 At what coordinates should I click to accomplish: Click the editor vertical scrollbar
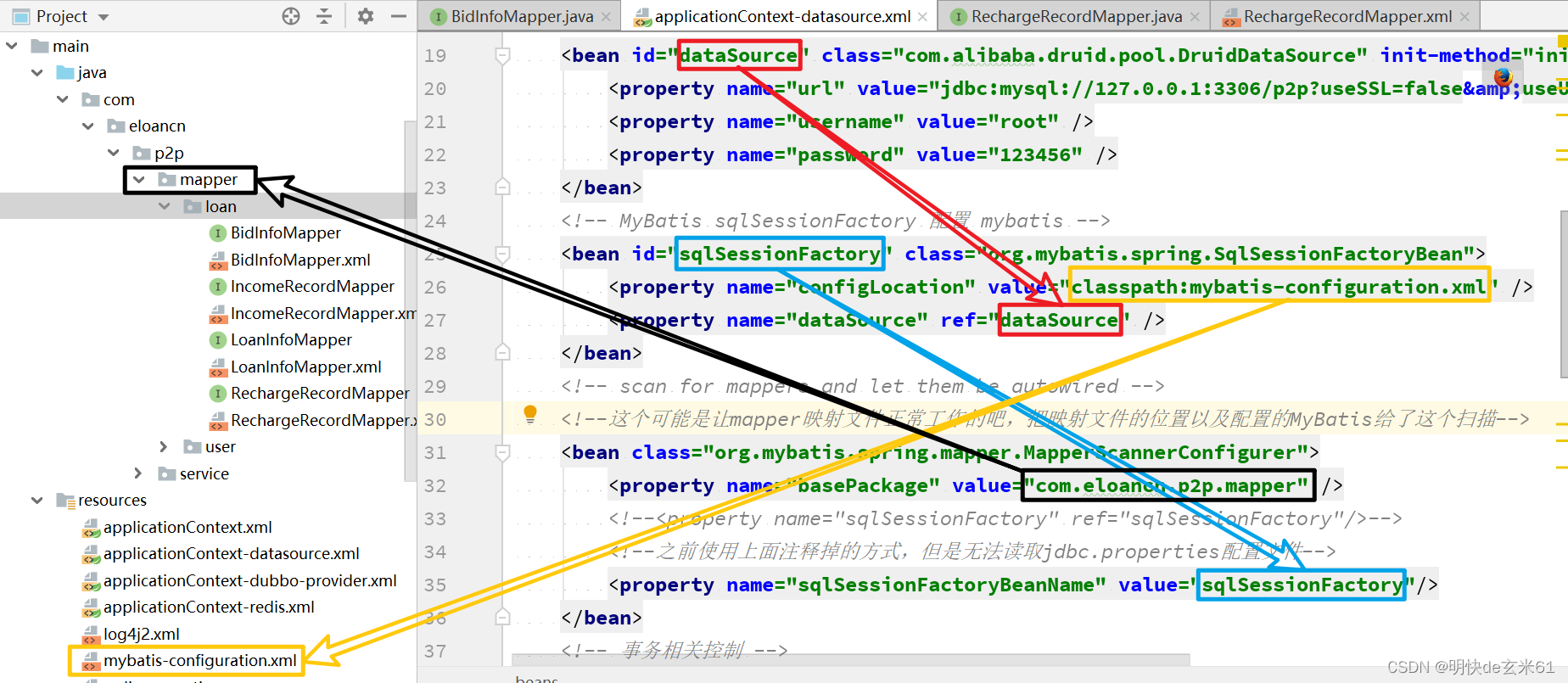[1563, 293]
